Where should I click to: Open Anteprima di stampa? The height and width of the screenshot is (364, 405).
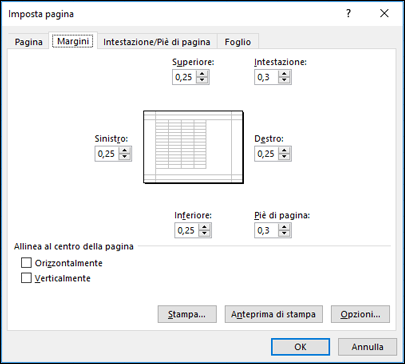coord(273,314)
